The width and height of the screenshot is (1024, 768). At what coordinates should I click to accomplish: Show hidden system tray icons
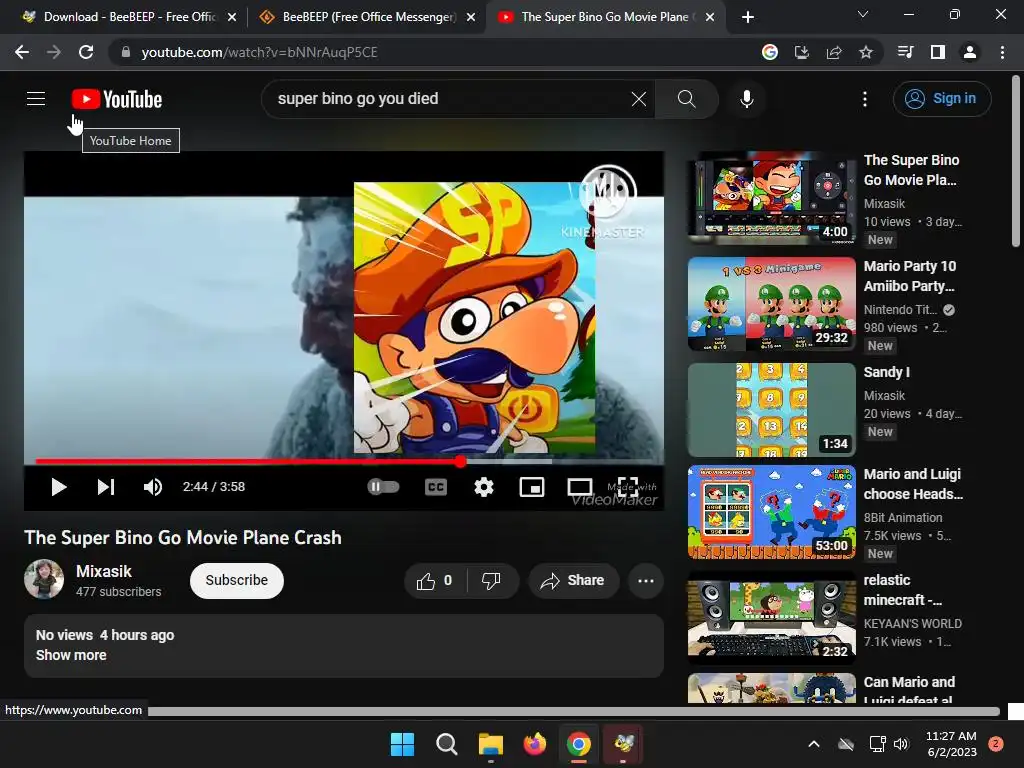pos(814,744)
